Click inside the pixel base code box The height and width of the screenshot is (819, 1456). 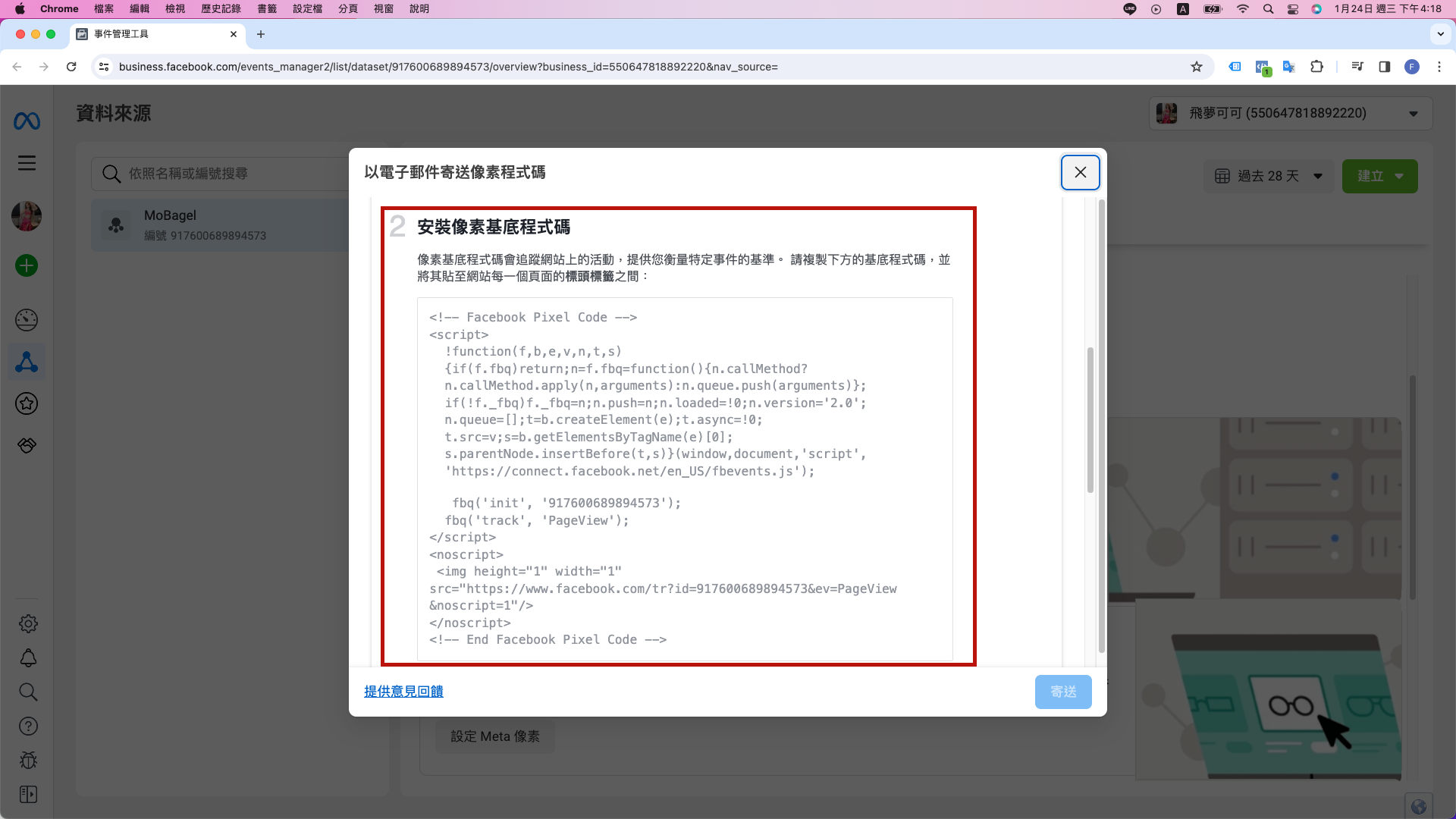coord(685,479)
